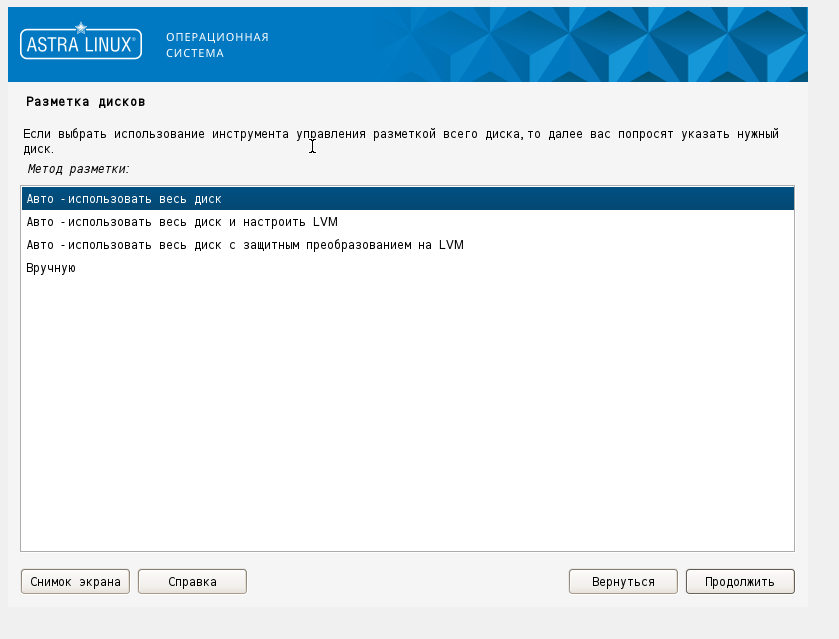The image size is (839, 639).
Task: Pick the option "с защитным преобразованием на LVM"
Action: (x=408, y=245)
